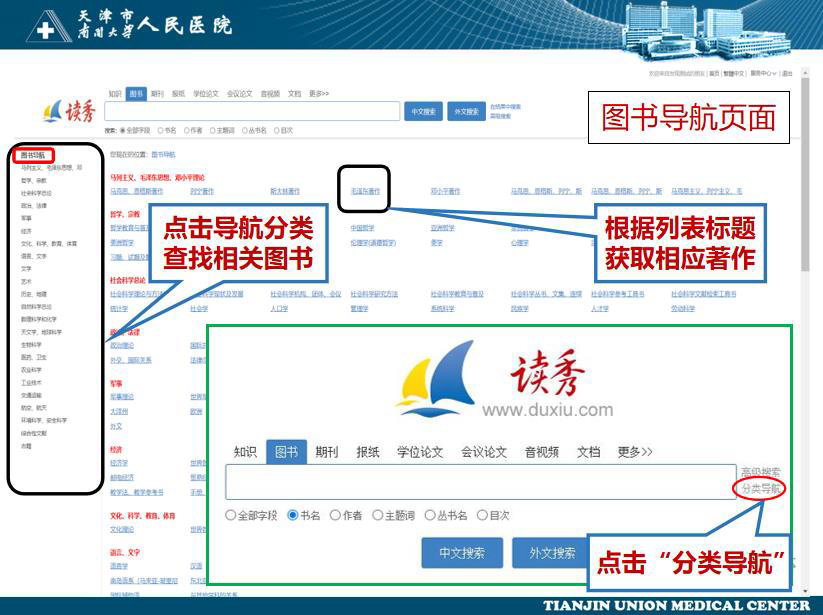
Task: Select 丛书名 radio in the enlarged search panel
Action: point(430,515)
